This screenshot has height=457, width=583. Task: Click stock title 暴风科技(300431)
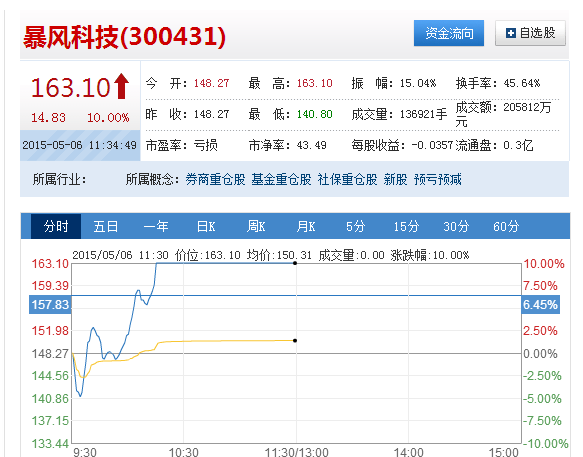tap(124, 37)
